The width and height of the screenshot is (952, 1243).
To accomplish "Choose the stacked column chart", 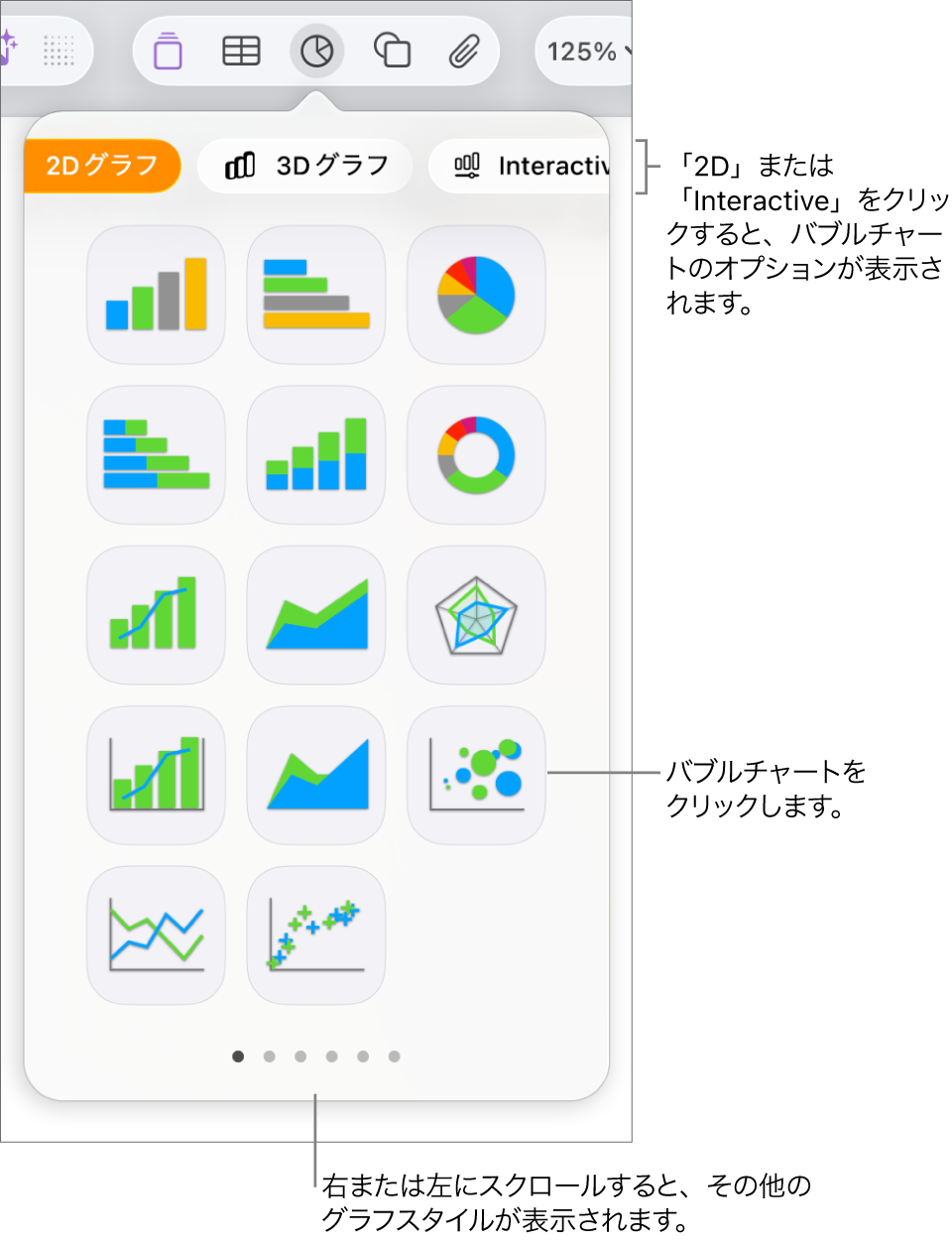I will point(316,454).
